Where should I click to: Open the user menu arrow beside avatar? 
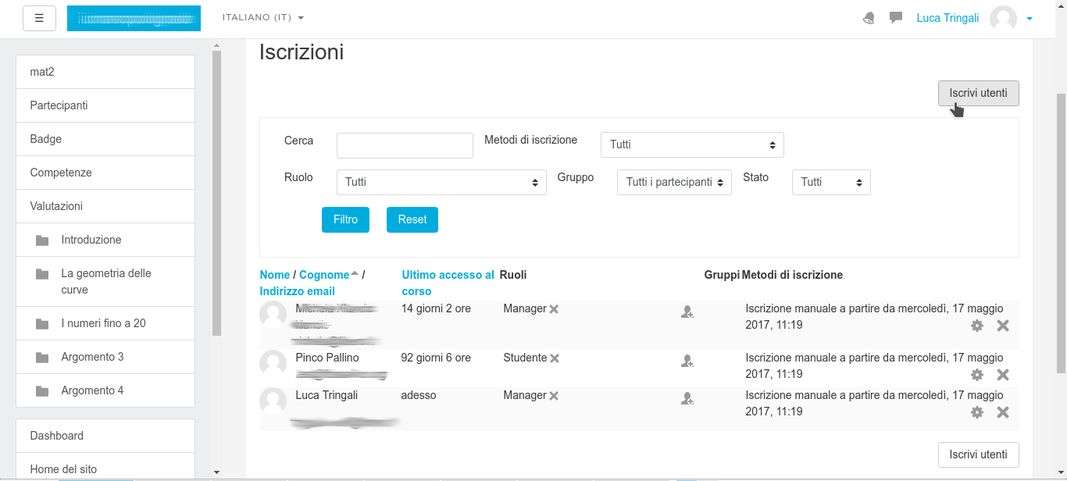tap(1030, 18)
